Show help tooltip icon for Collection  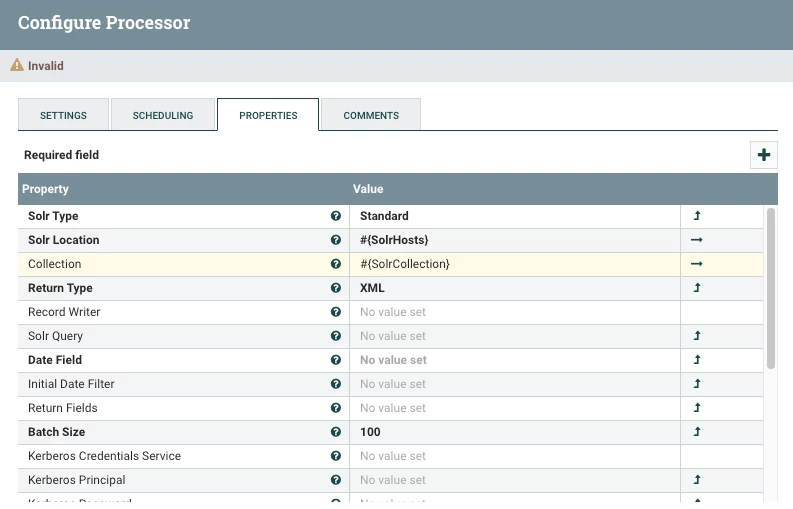[x=336, y=264]
